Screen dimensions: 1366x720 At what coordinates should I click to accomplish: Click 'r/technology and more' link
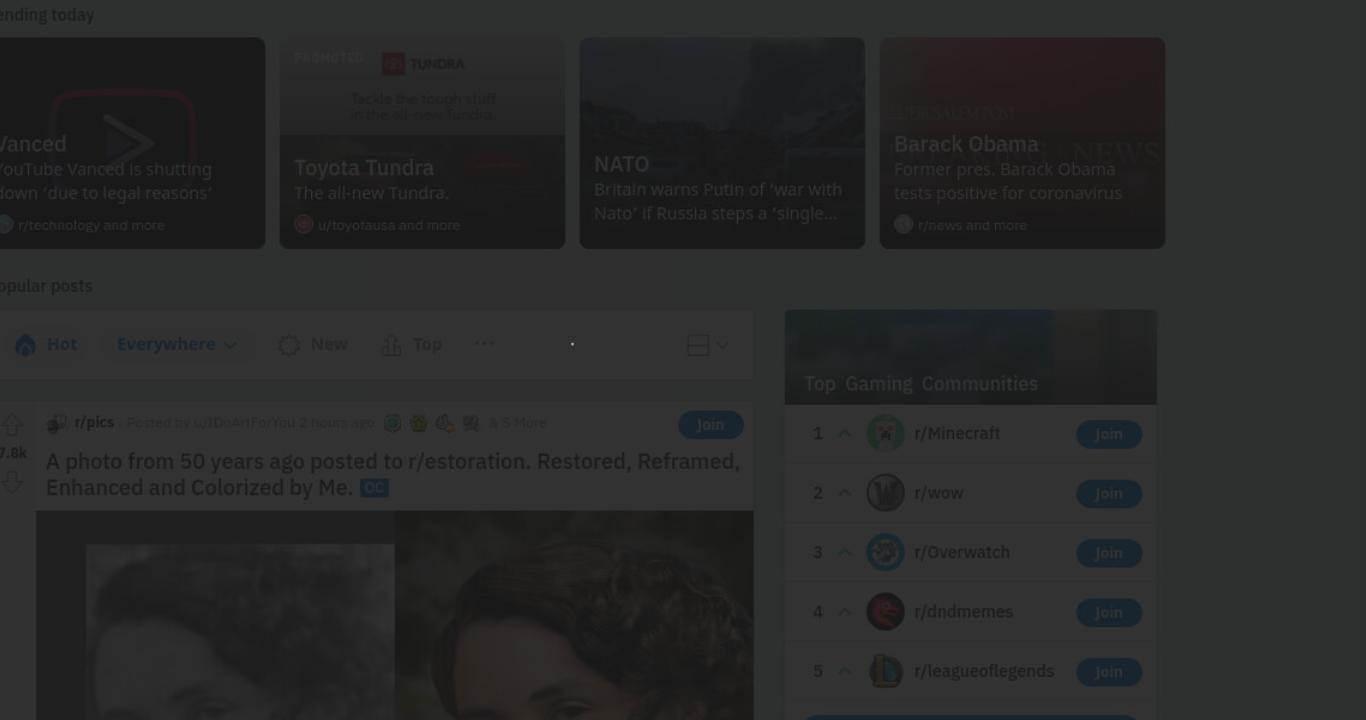91,225
